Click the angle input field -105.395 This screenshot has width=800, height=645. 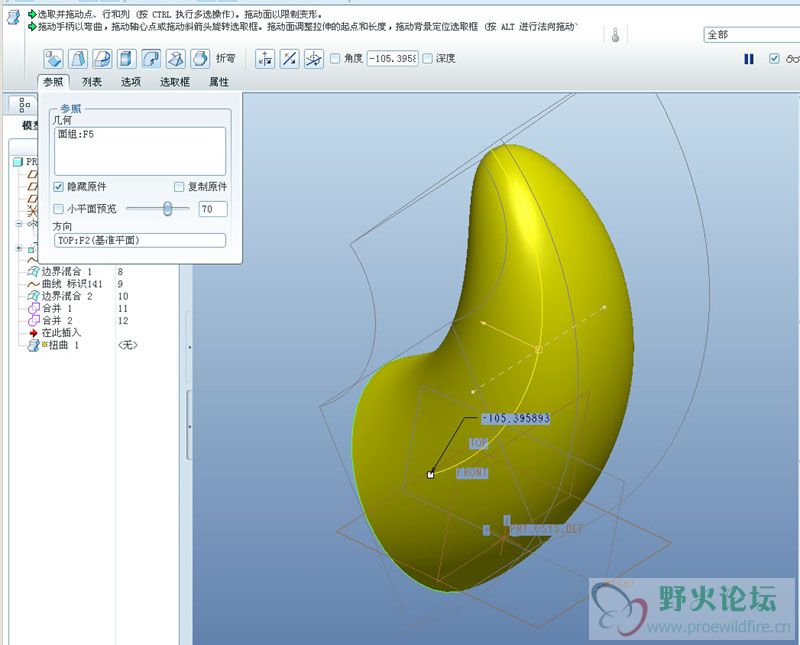392,59
